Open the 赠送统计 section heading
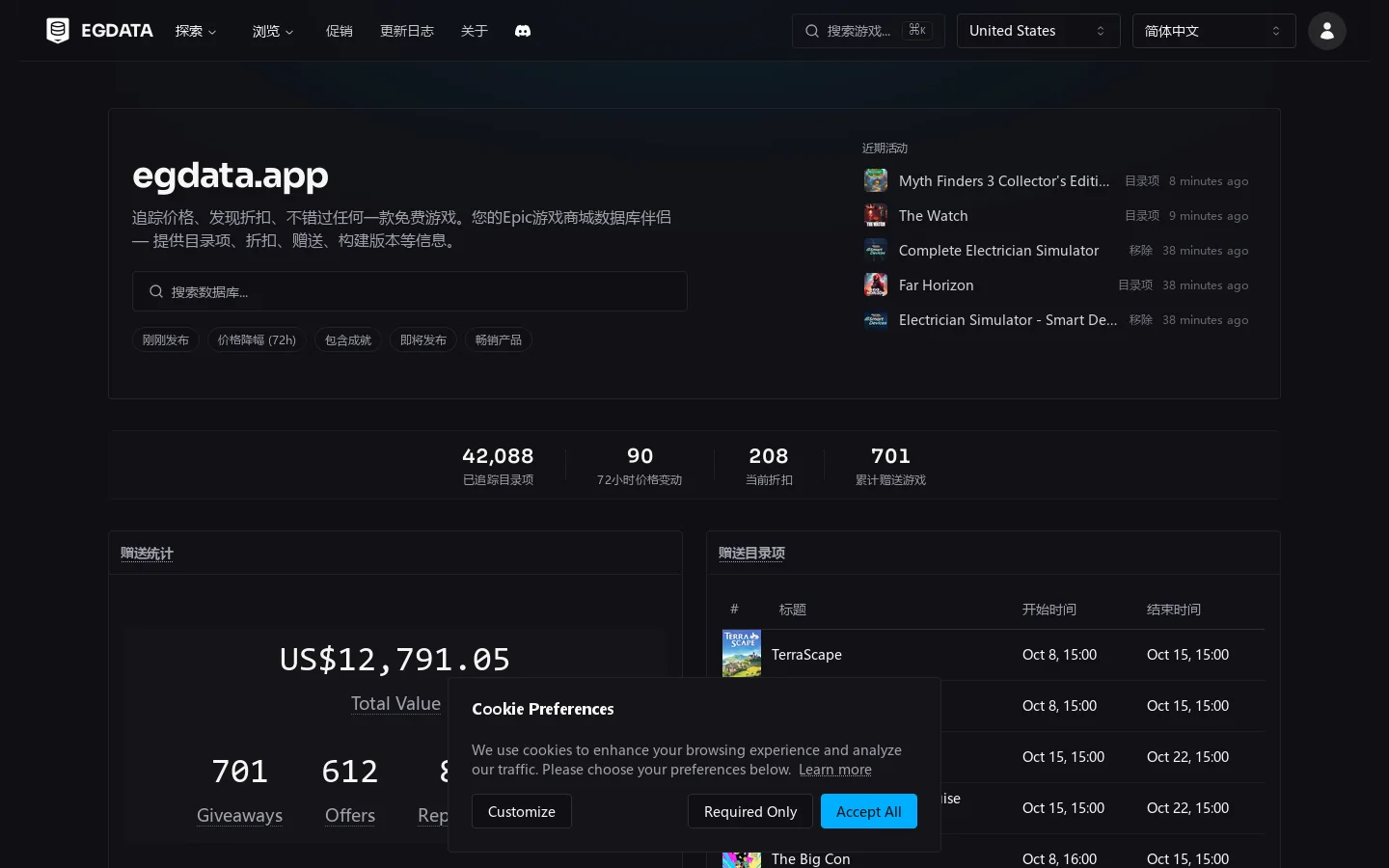Screen dimensions: 1389x868 147,553
